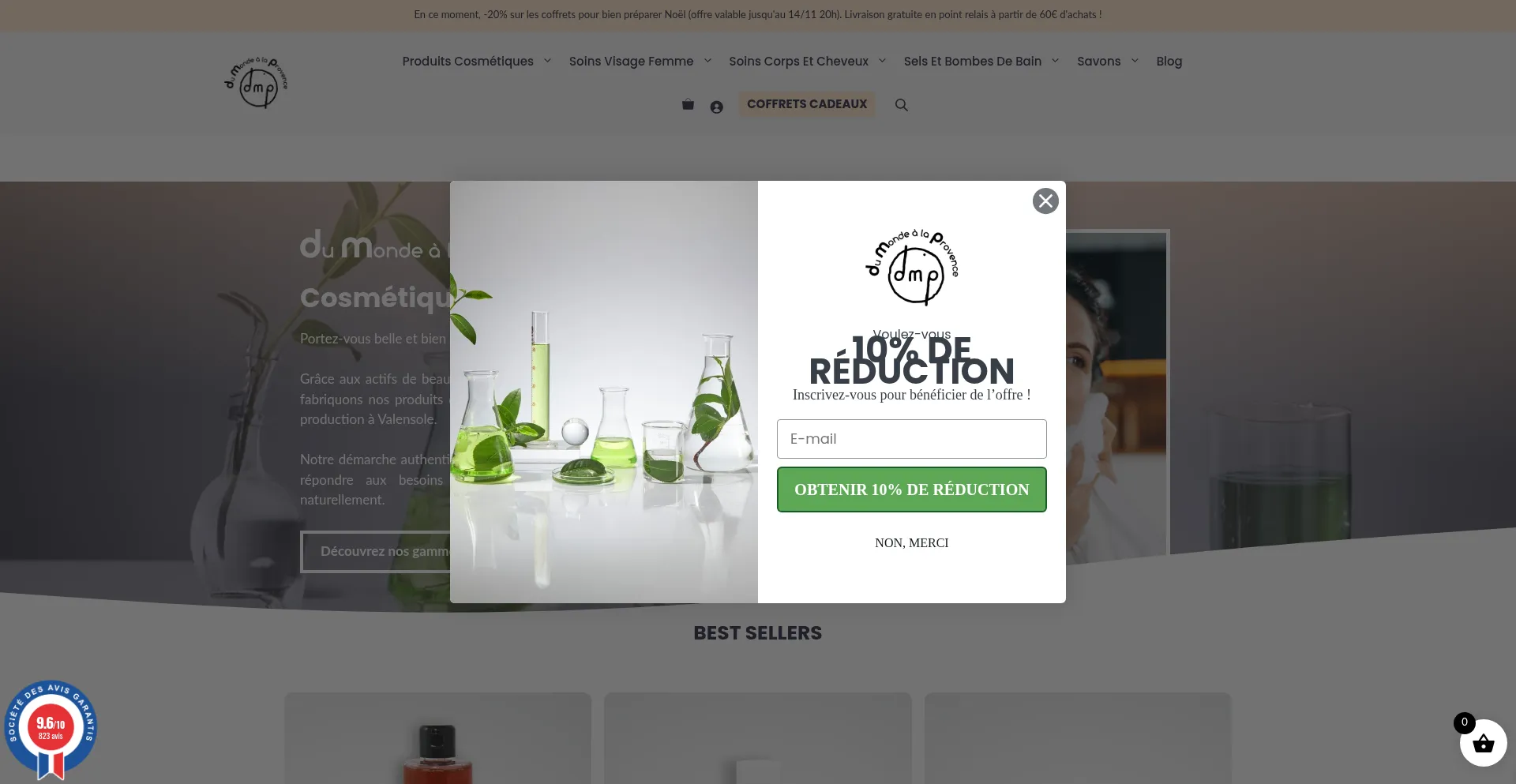Expand Sels Et Bombes De Bain chevron
This screenshot has height=784, width=1516.
(1055, 61)
